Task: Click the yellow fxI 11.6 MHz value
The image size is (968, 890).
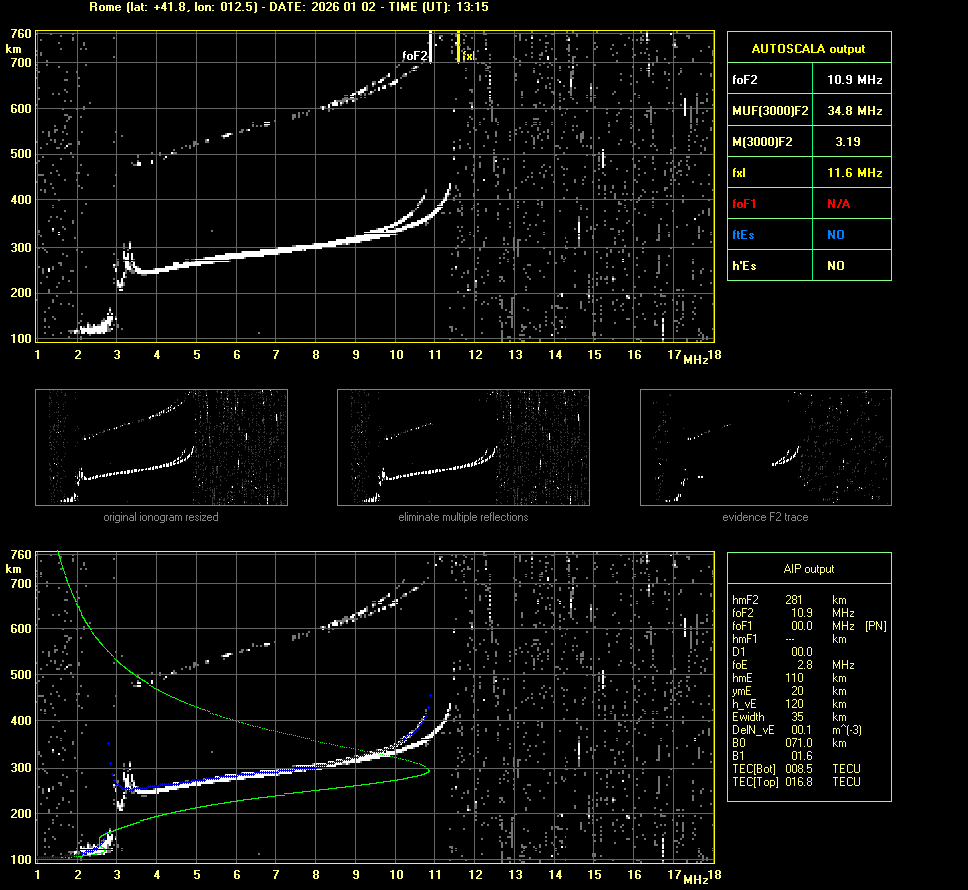Action: [x=850, y=172]
